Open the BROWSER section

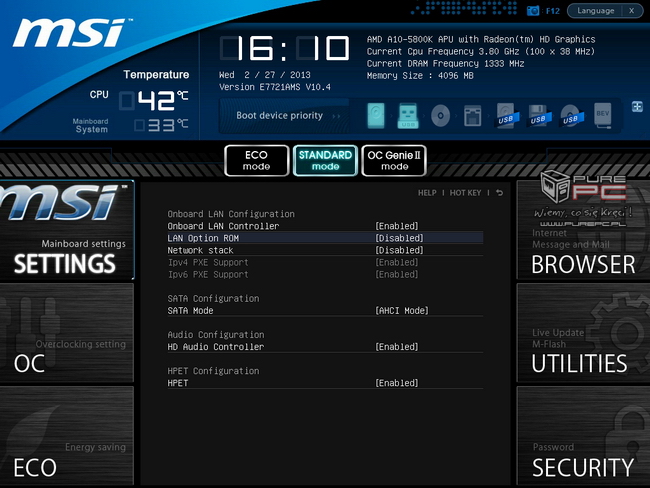(x=583, y=231)
